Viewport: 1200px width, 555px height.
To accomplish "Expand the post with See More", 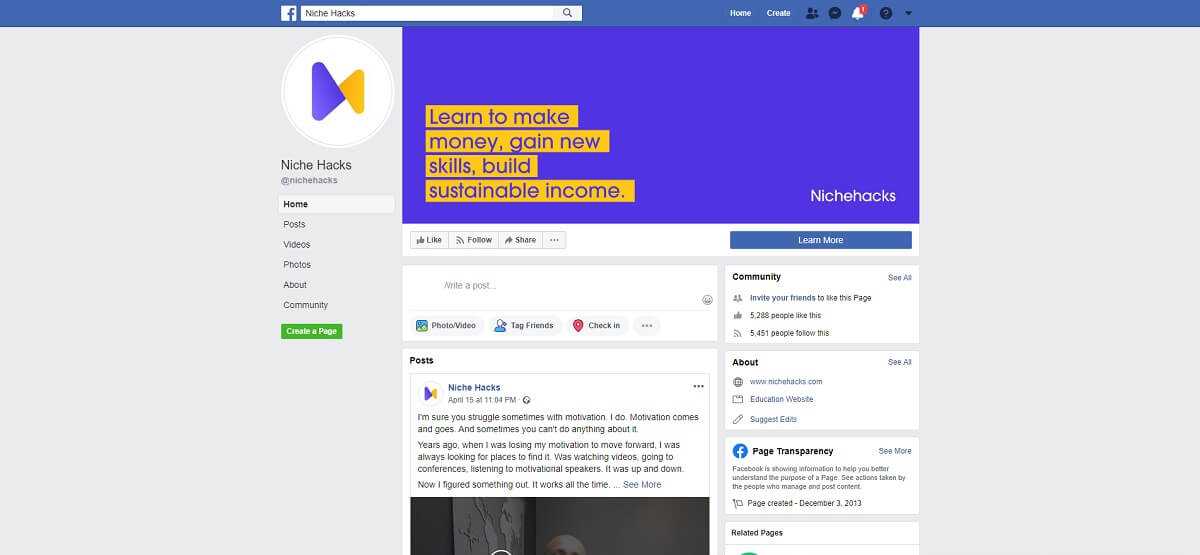I will 642,485.
